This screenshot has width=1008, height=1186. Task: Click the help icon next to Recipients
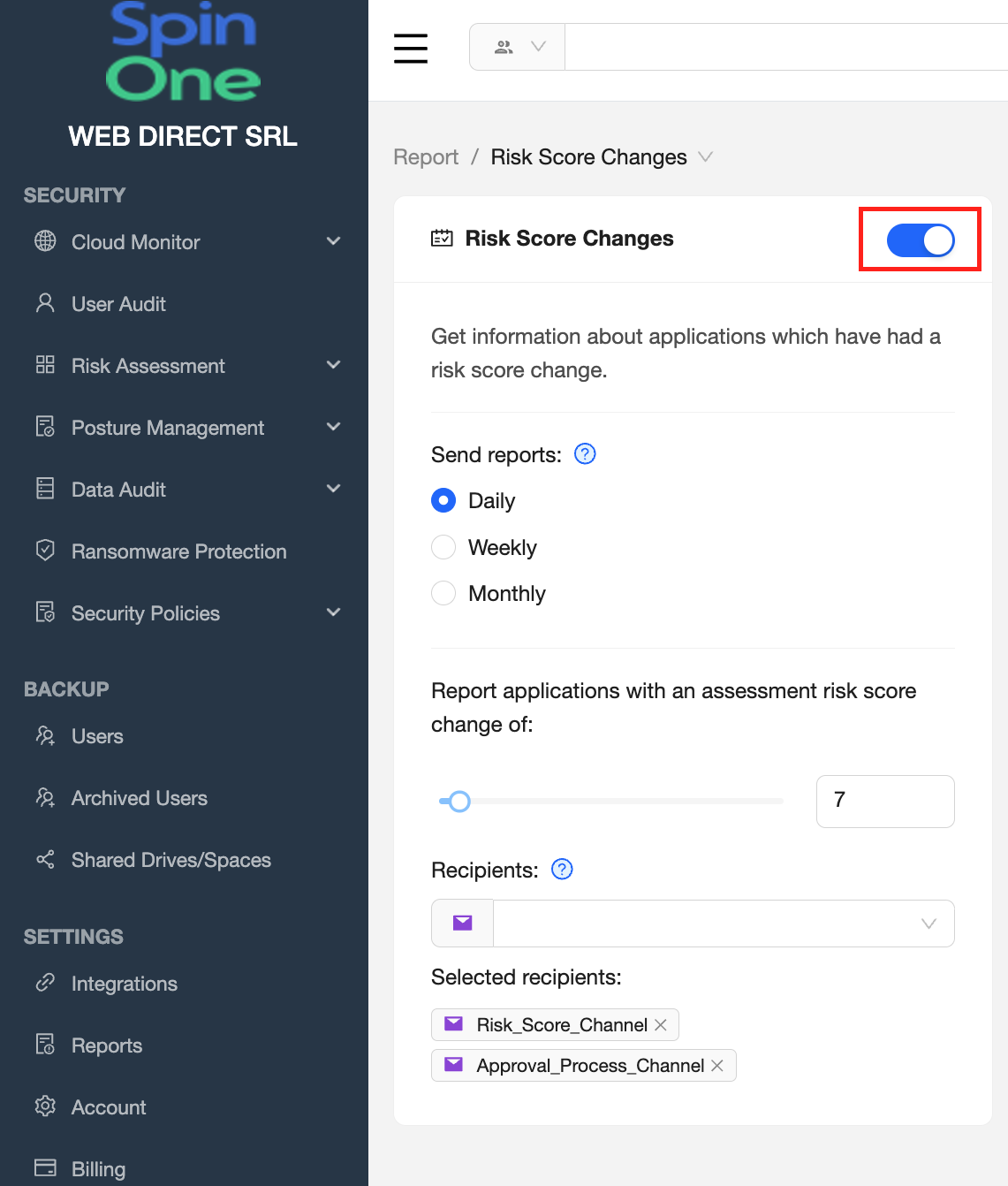(x=562, y=870)
